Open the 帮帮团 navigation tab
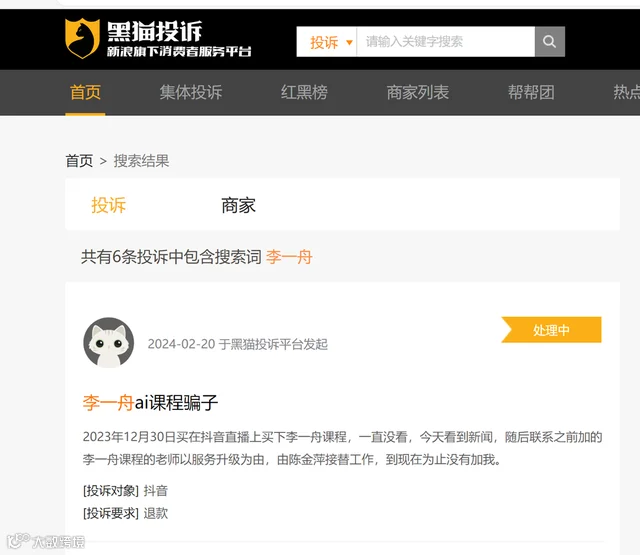The width and height of the screenshot is (640, 555). click(531, 92)
